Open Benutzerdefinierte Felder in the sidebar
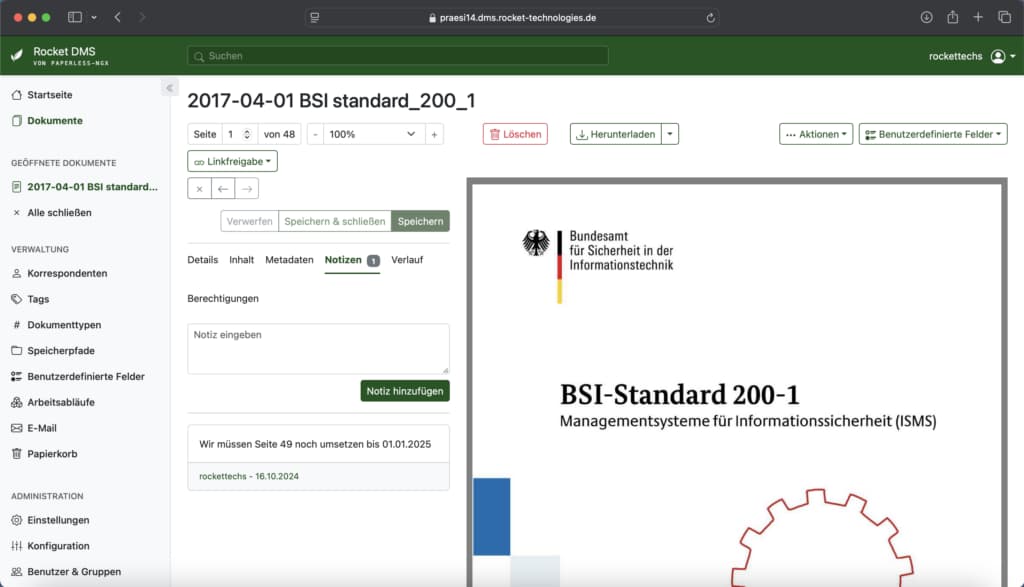Viewport: 1024px width, 587px height. [x=78, y=377]
